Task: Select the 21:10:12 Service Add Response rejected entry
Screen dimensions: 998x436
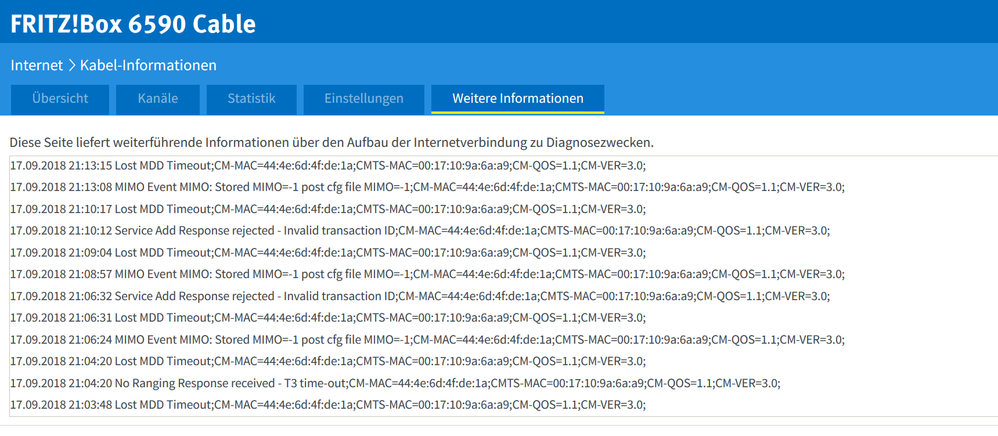Action: (x=420, y=231)
